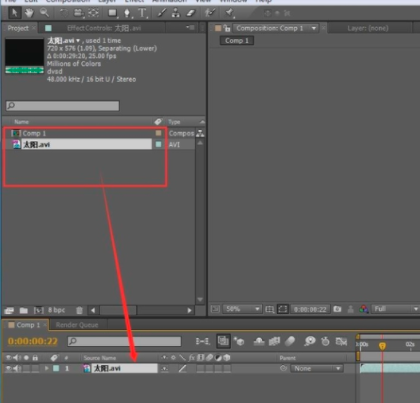This screenshot has height=403, width=420.
Task: Open the Full resolution dropdown
Action: click(396, 309)
